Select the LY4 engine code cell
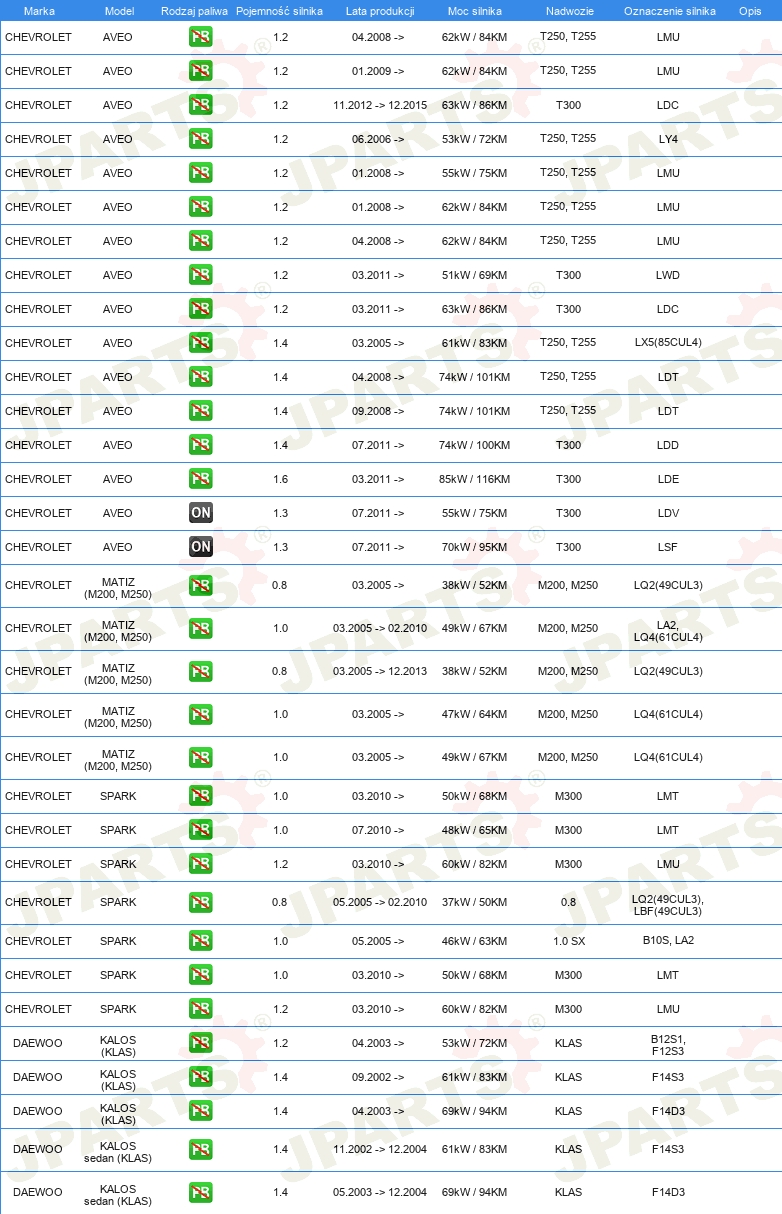782x1214 pixels. coord(668,139)
